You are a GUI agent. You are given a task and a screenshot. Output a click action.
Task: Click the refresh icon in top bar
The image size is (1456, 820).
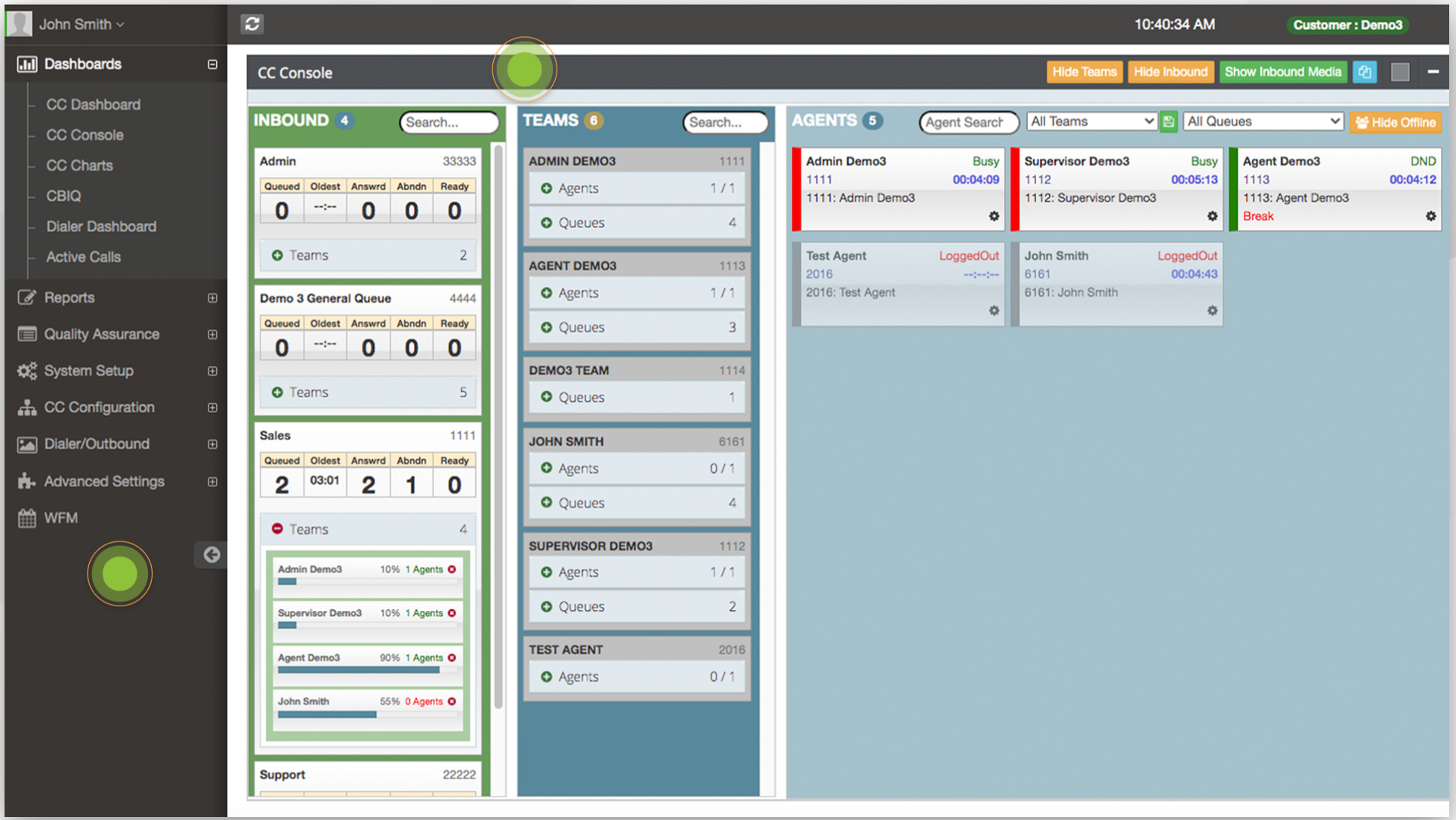click(252, 24)
